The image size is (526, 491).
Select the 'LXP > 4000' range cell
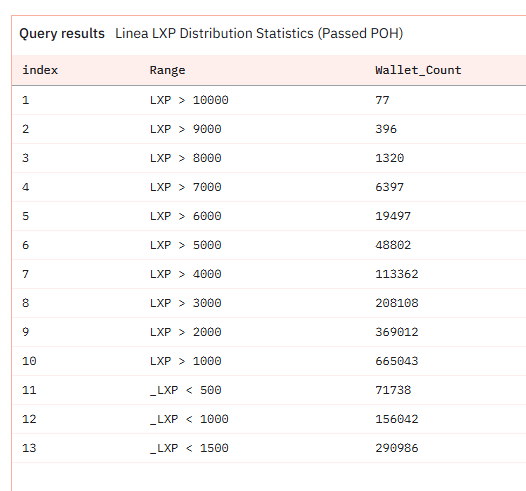pyautogui.click(x=186, y=274)
